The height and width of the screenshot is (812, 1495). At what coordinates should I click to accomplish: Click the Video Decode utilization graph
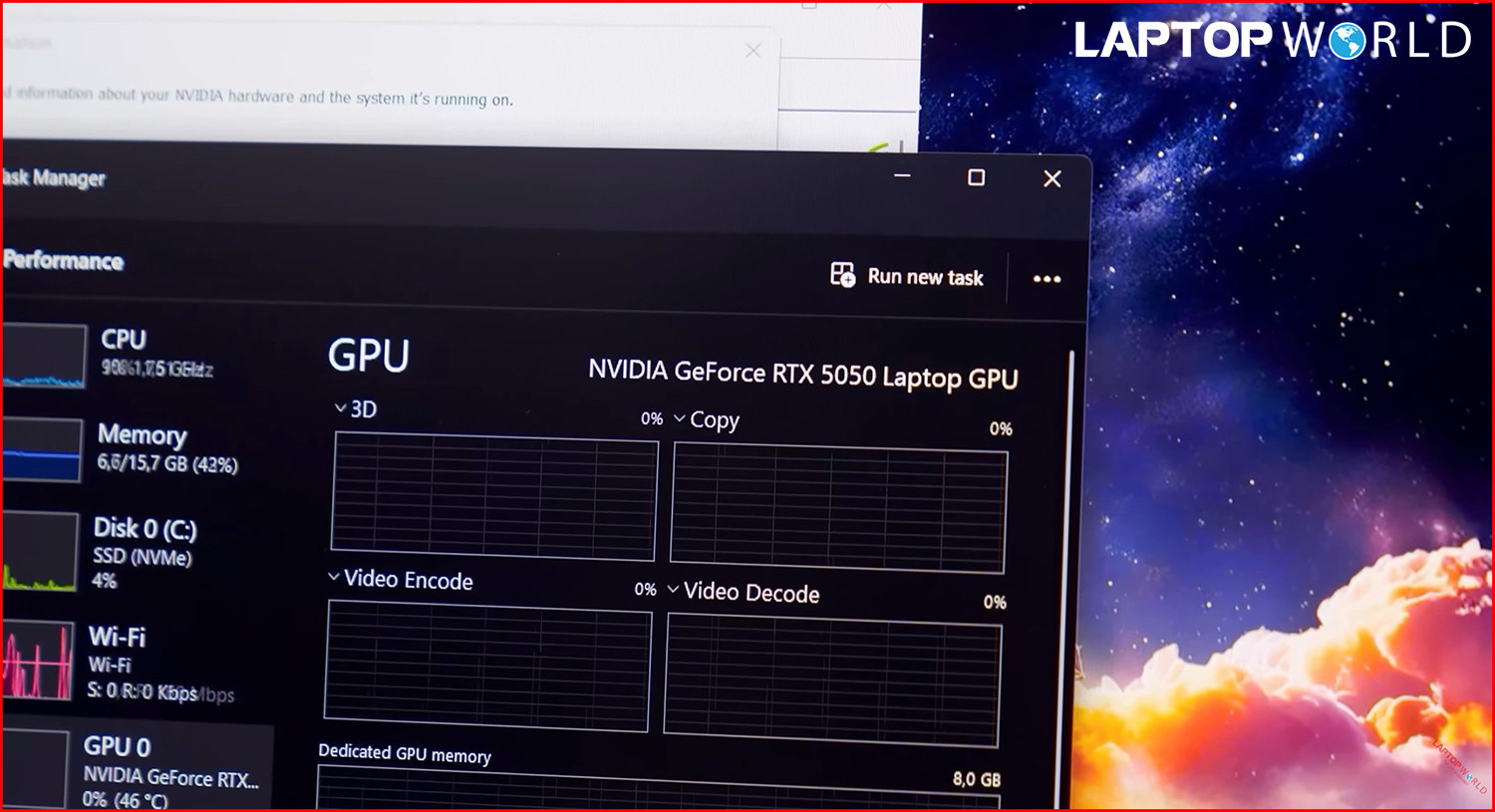[832, 679]
